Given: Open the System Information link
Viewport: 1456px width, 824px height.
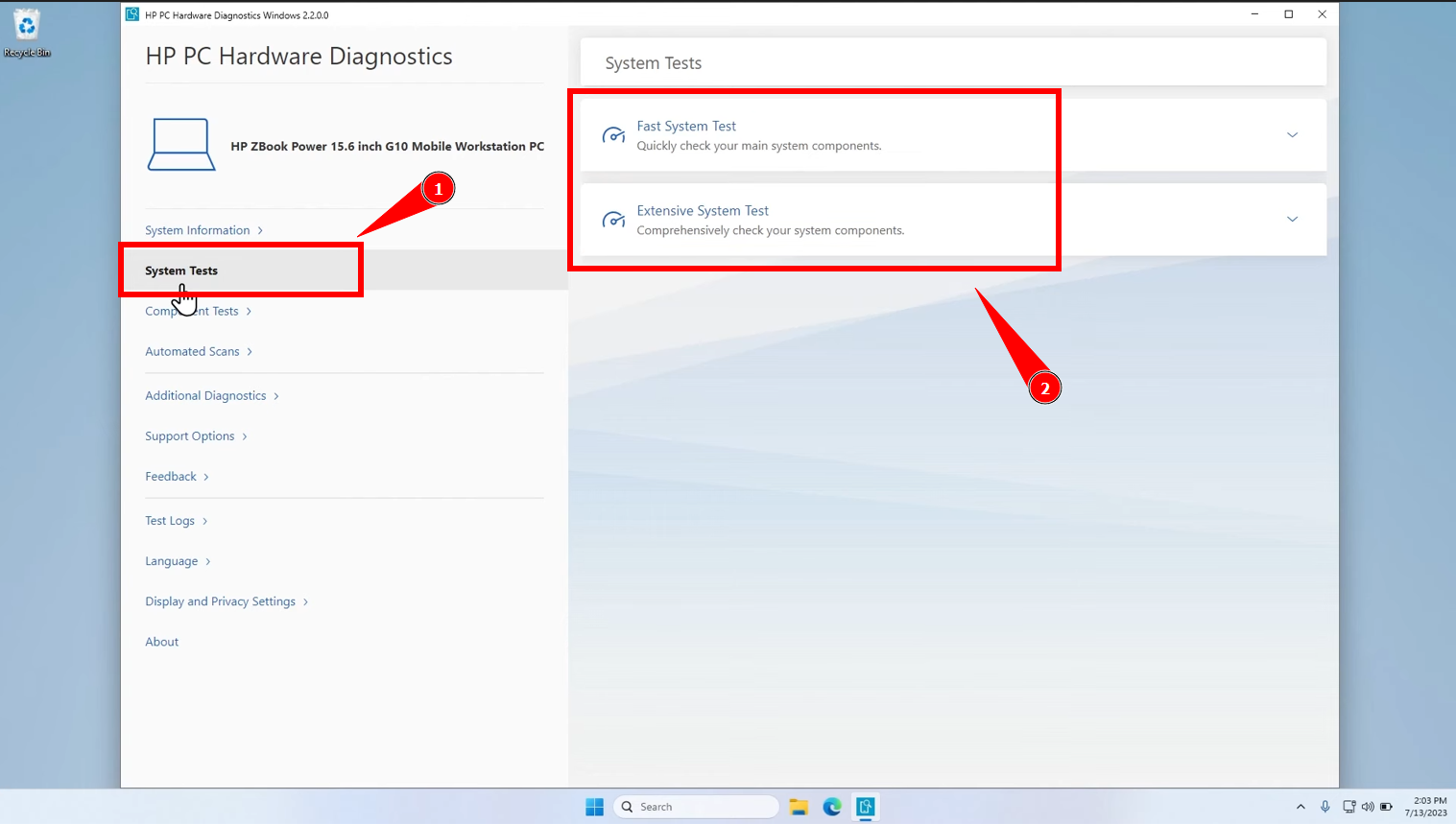Looking at the screenshot, I should pos(198,229).
